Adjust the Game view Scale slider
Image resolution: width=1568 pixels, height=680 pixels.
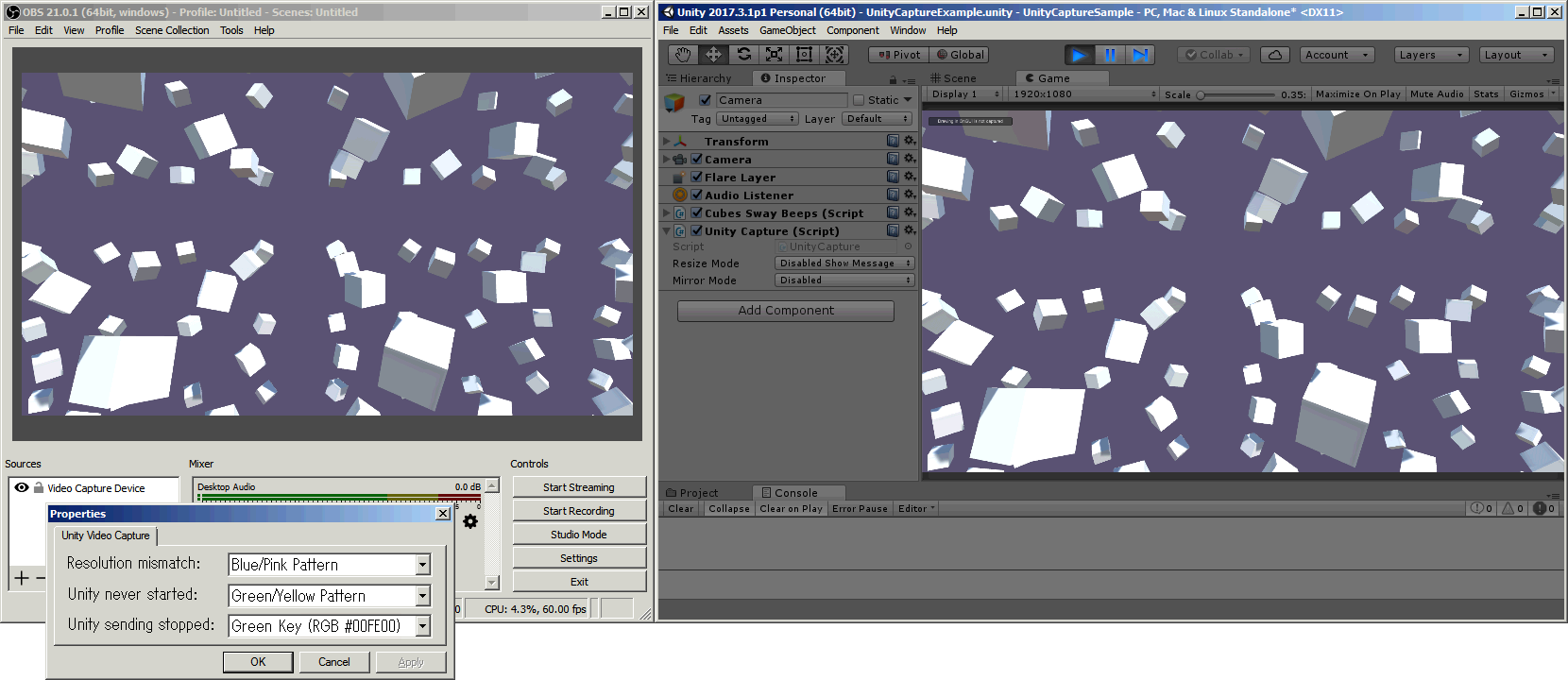(1201, 94)
